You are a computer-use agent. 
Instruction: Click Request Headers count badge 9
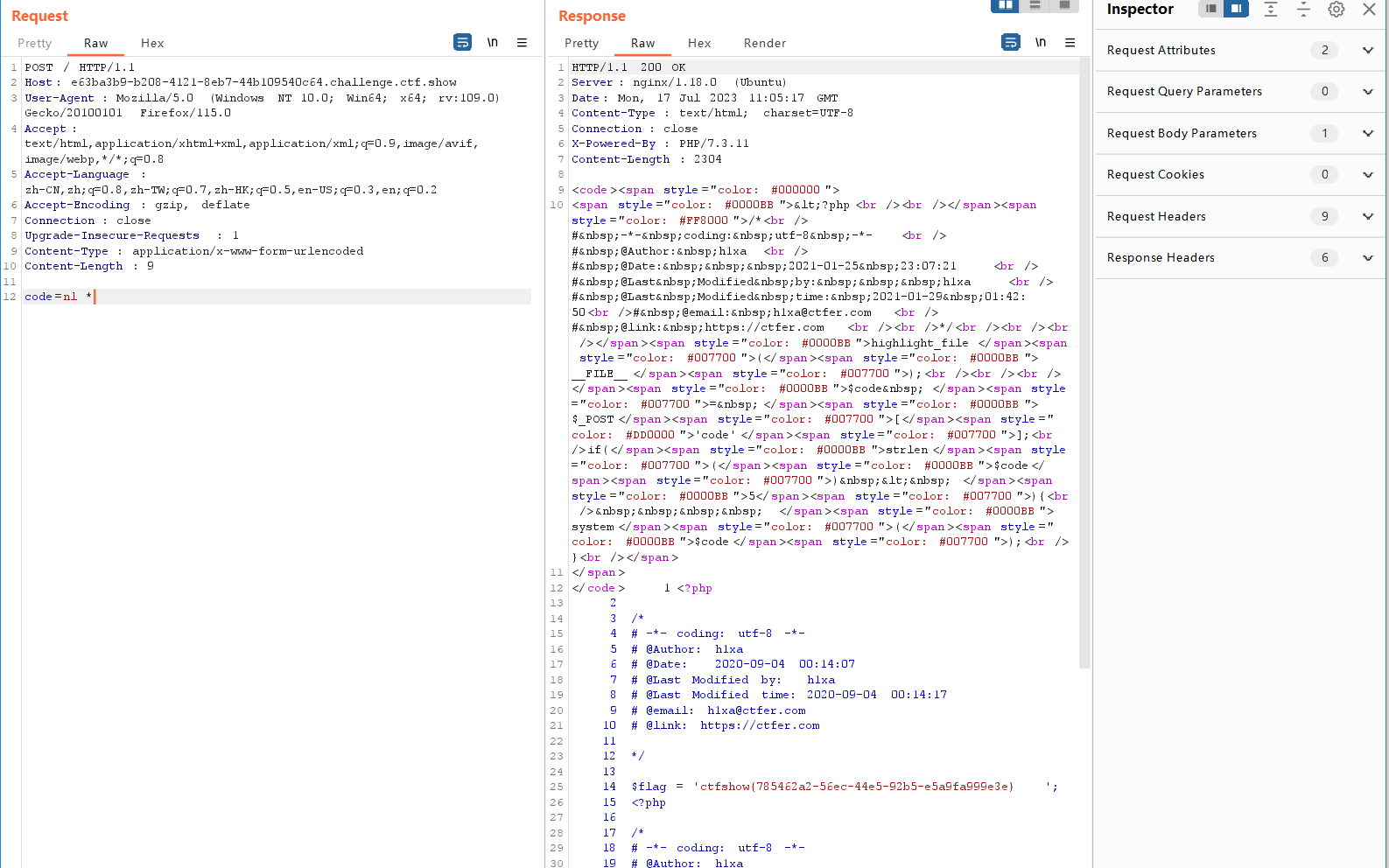[x=1324, y=216]
